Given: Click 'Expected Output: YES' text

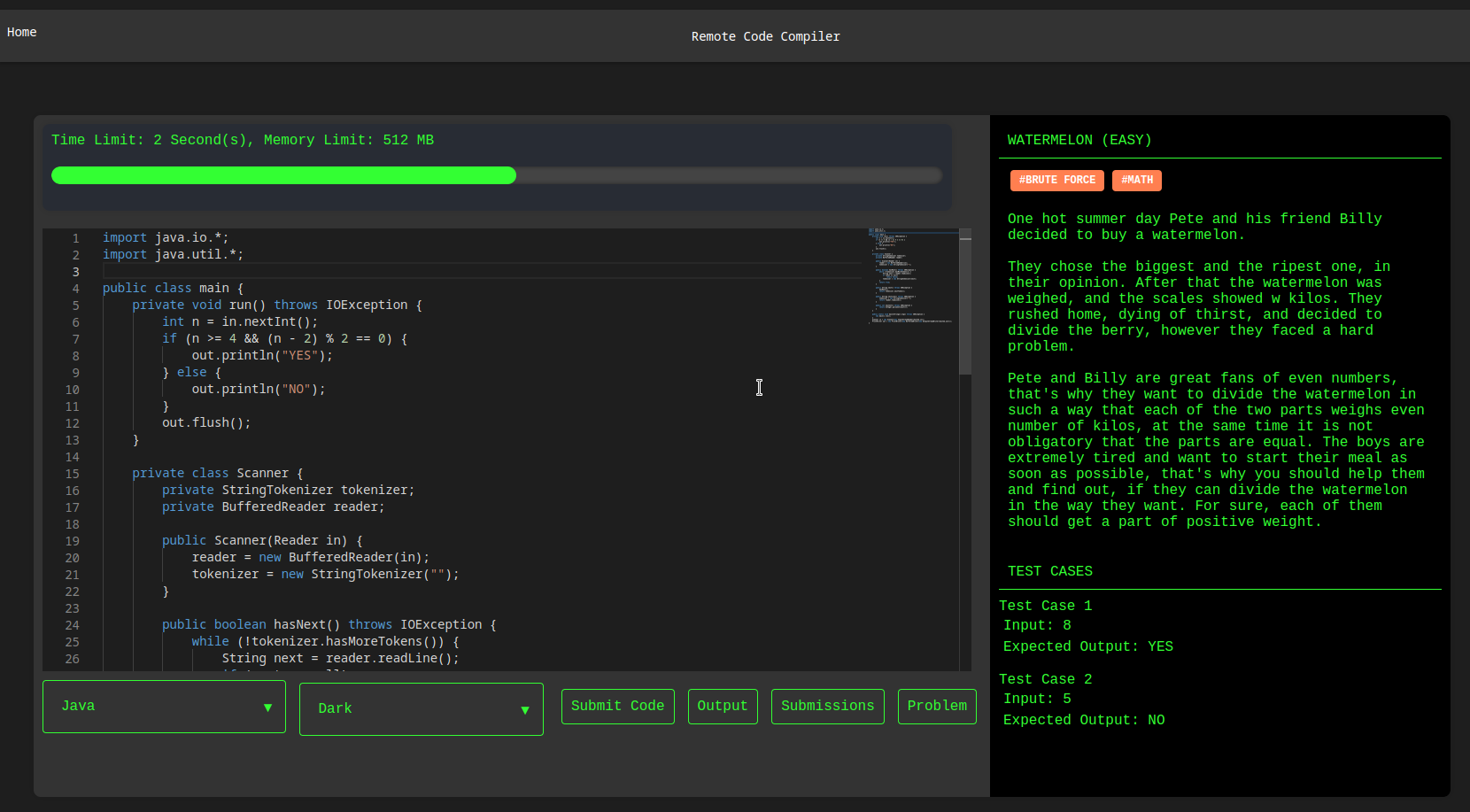Looking at the screenshot, I should [1088, 646].
